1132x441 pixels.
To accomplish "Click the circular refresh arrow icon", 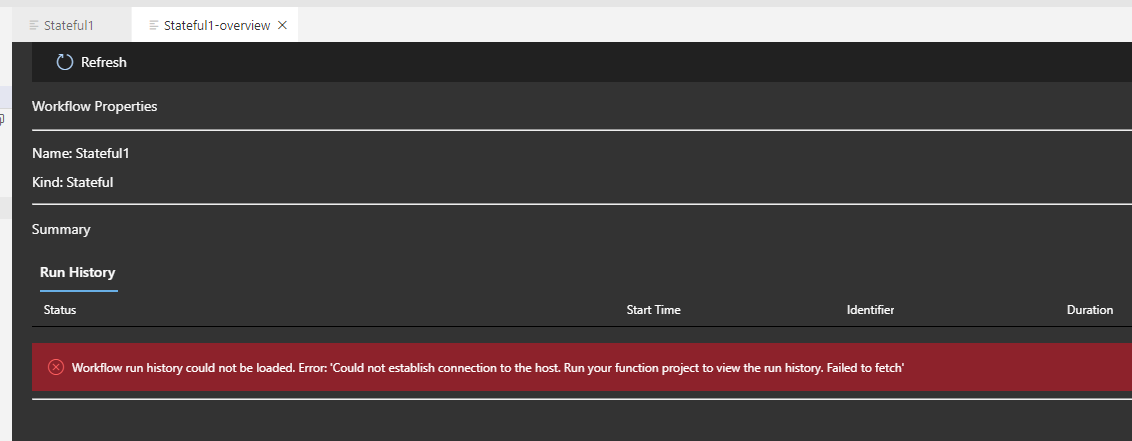I will (x=65, y=62).
